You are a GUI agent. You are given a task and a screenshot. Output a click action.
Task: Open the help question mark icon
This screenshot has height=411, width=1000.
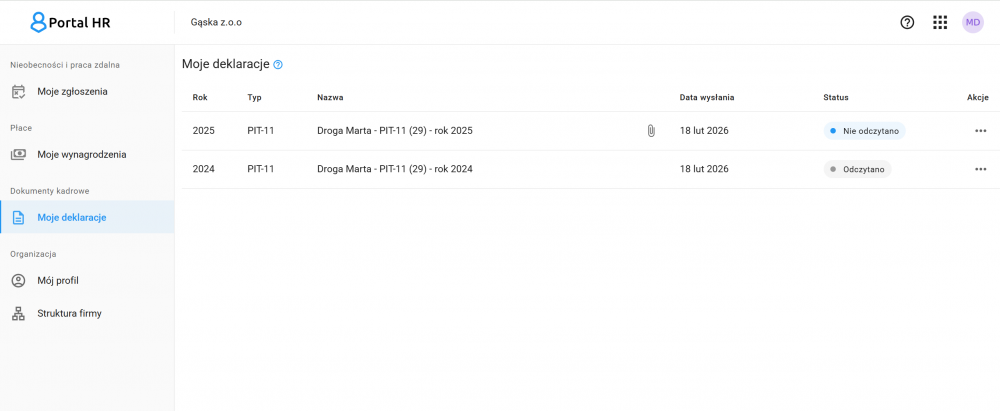click(907, 22)
